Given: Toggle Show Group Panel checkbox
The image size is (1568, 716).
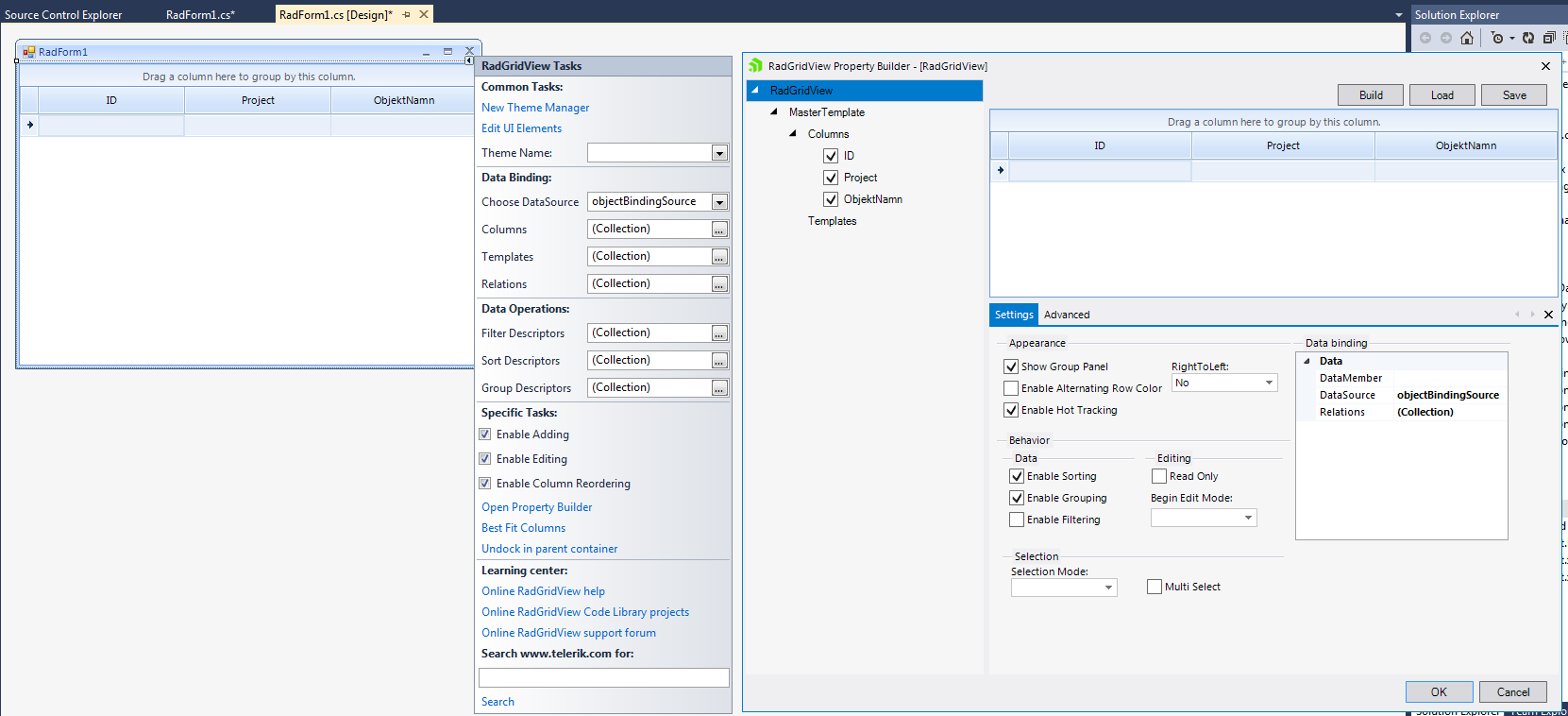Looking at the screenshot, I should pos(1011,367).
